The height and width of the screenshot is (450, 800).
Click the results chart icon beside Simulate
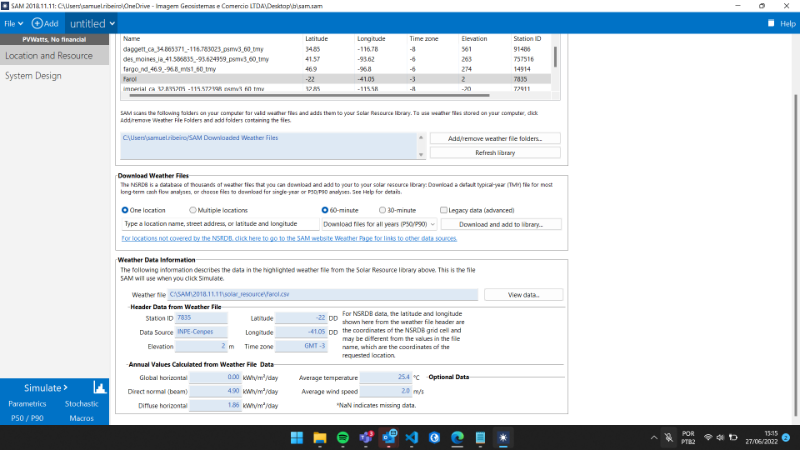[99, 387]
